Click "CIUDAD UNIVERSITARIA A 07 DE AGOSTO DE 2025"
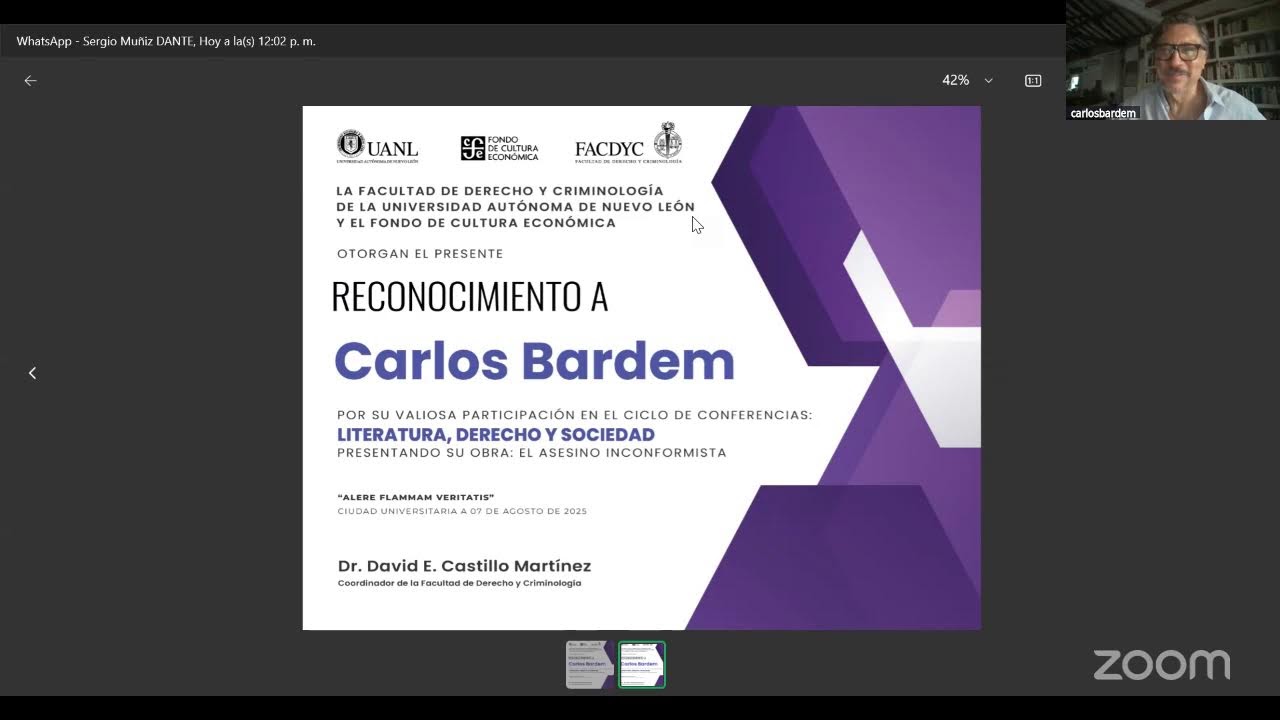Screen dimensions: 1280x720 (x=462, y=511)
